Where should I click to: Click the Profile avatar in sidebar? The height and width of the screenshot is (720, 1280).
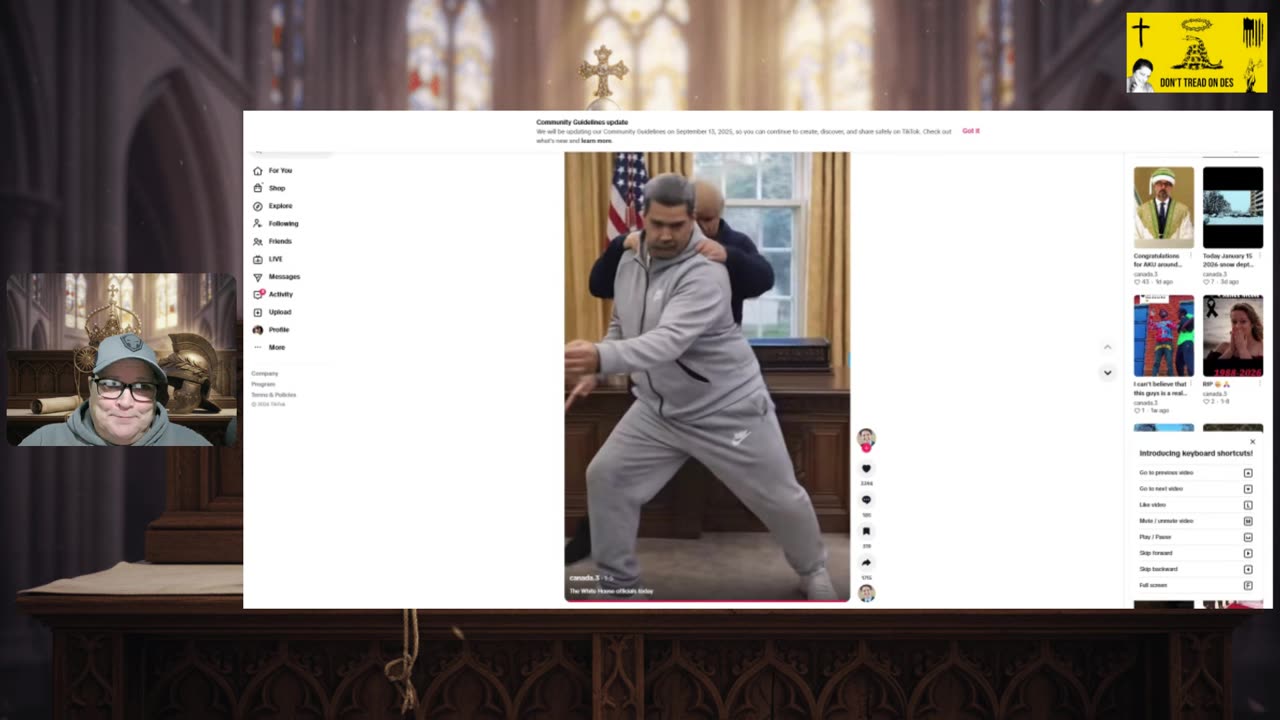257,330
